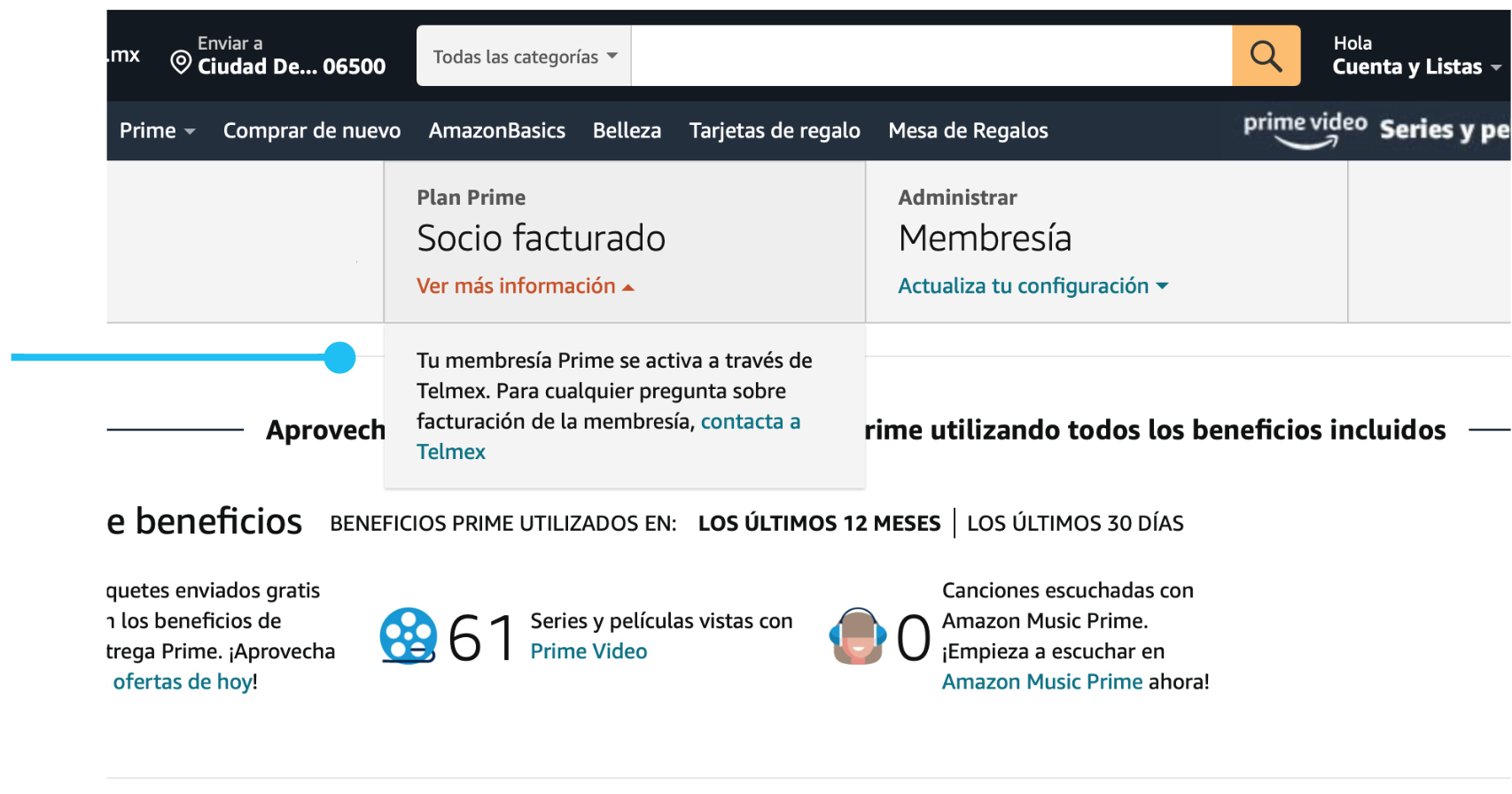The height and width of the screenshot is (794, 1512).
Task: Open Tarjetas de regalo
Action: (x=775, y=130)
